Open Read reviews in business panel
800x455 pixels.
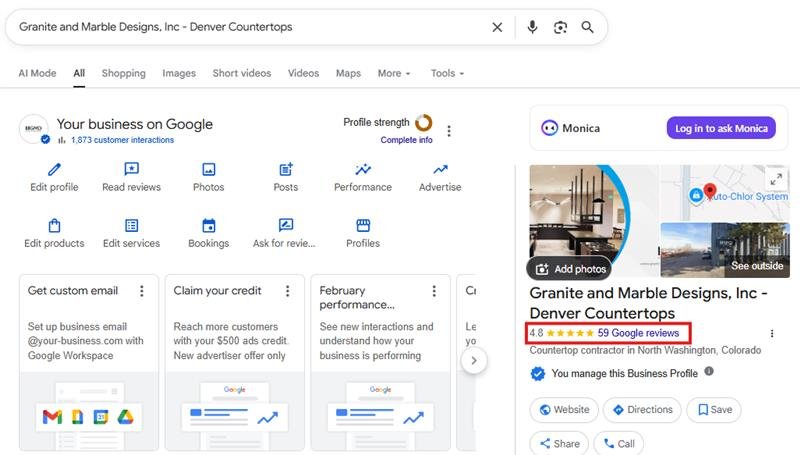tap(131, 170)
